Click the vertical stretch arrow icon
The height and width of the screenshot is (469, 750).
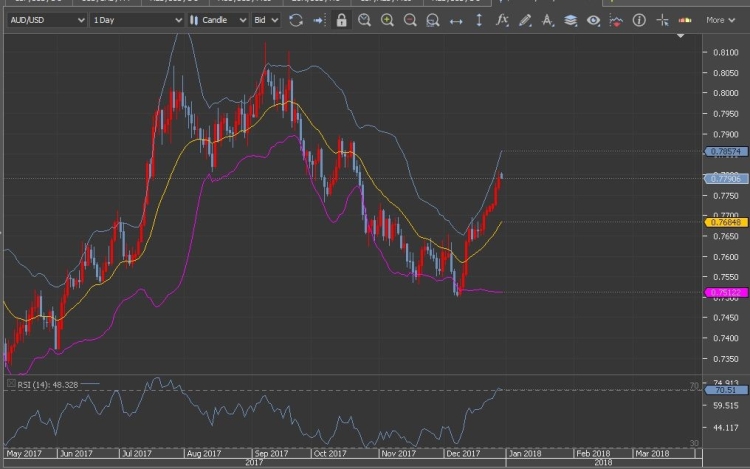478,20
